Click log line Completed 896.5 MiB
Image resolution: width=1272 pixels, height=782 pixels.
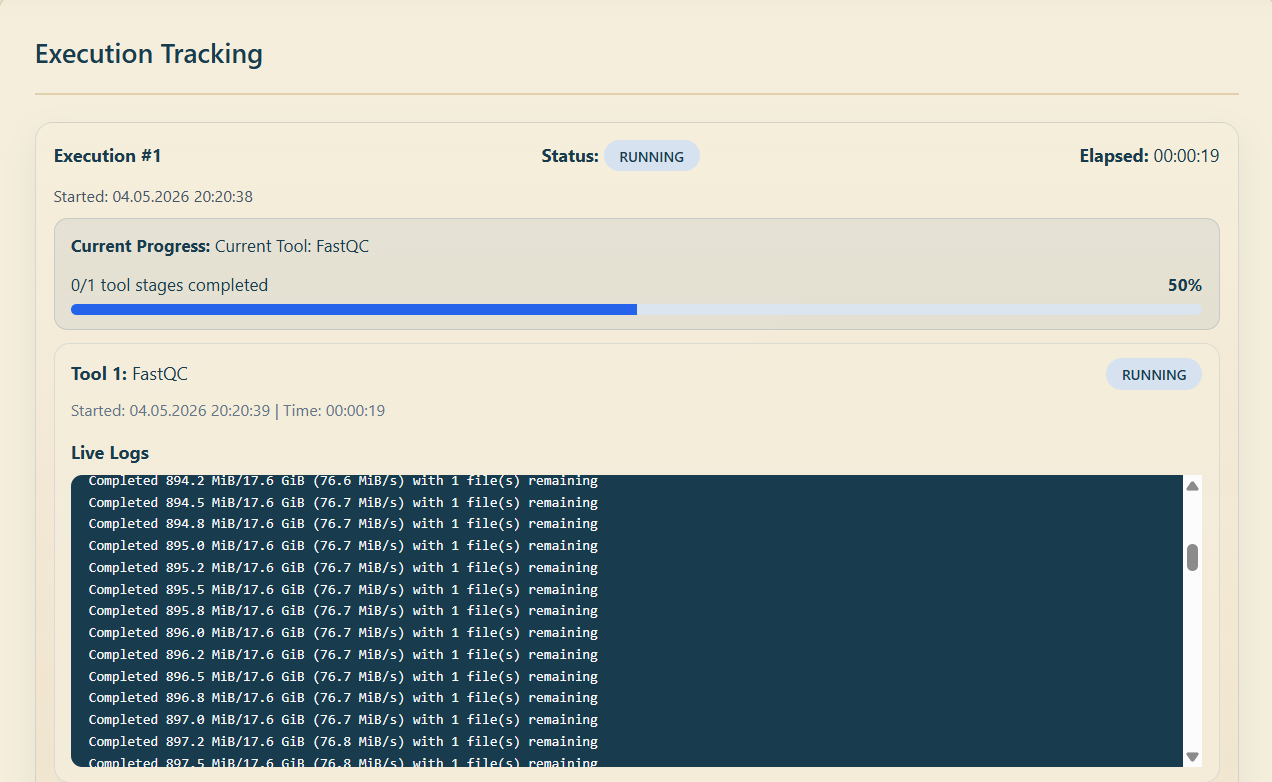click(343, 677)
